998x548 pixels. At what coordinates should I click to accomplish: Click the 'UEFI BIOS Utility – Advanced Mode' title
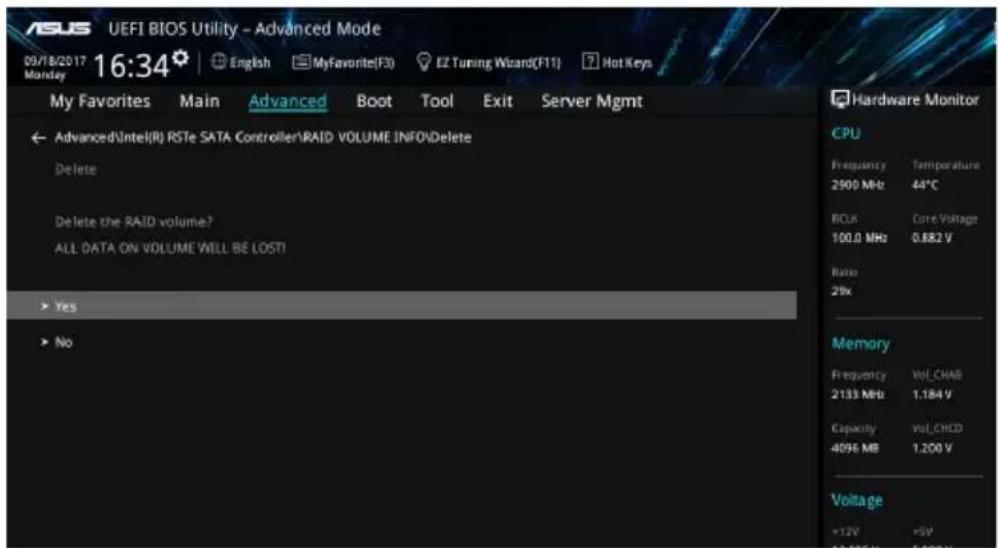[244, 29]
